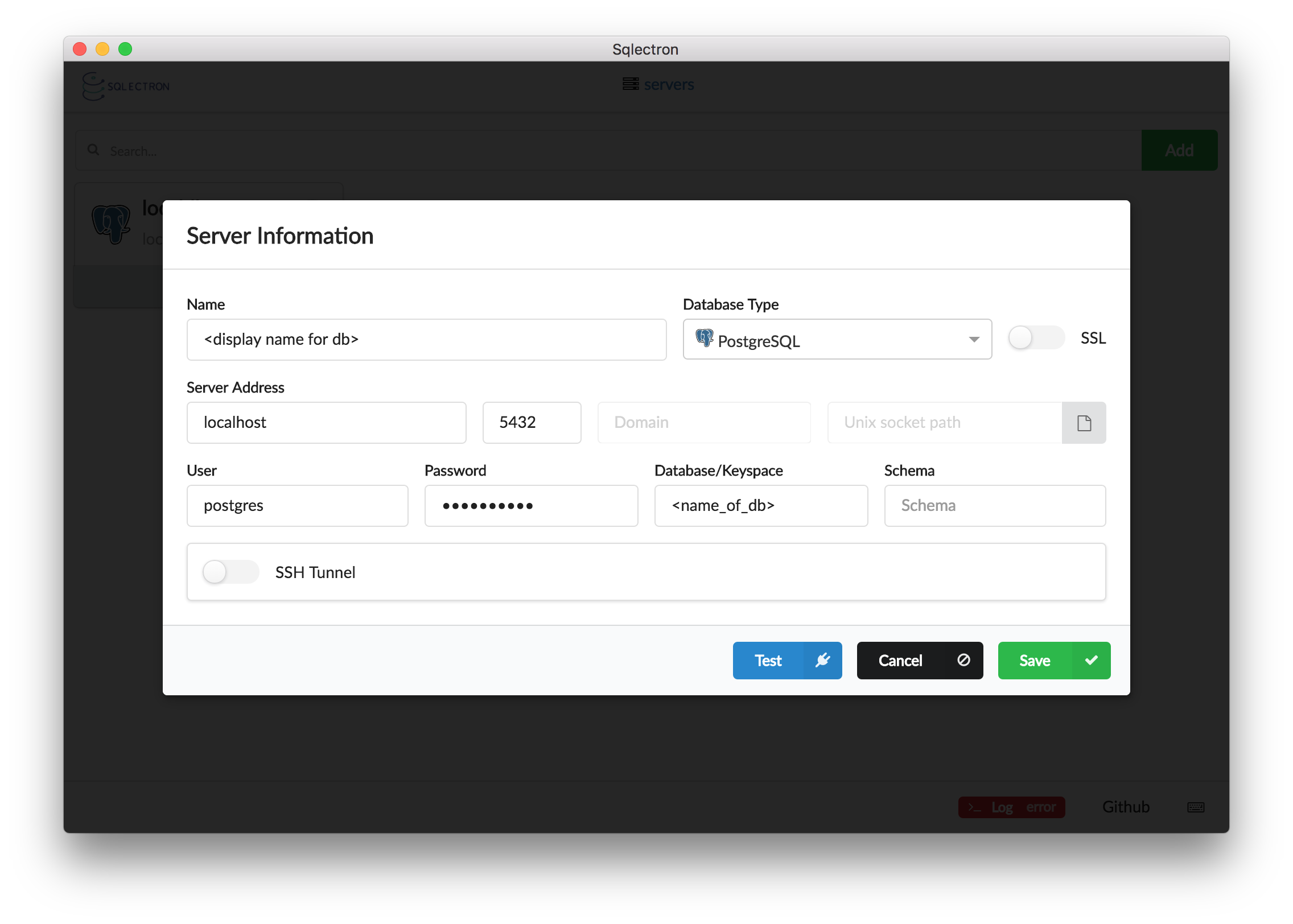Click the SSH Tunnel label
Screen dimensions: 1293x924
(315, 572)
